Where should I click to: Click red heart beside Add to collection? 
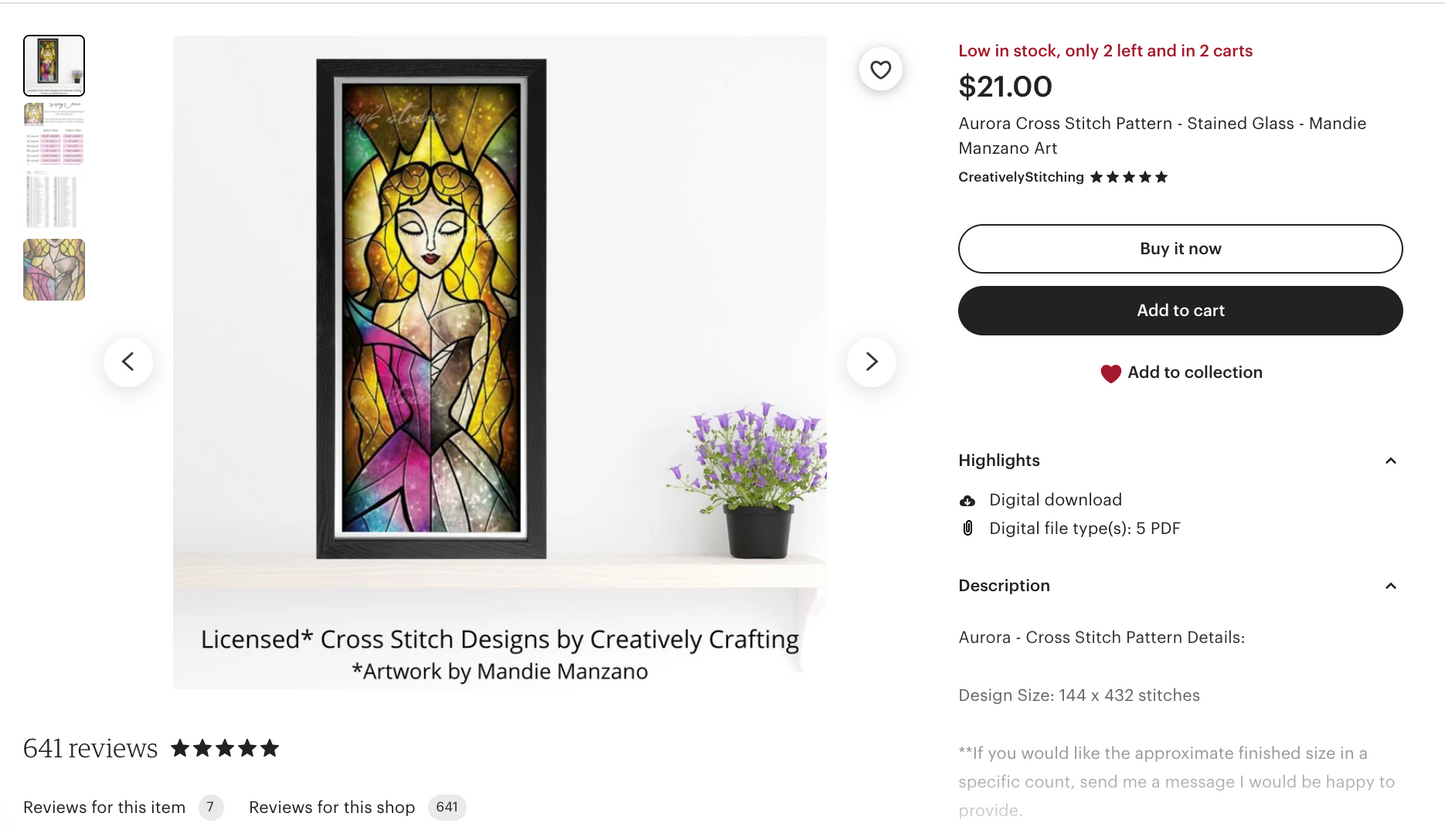(1110, 373)
